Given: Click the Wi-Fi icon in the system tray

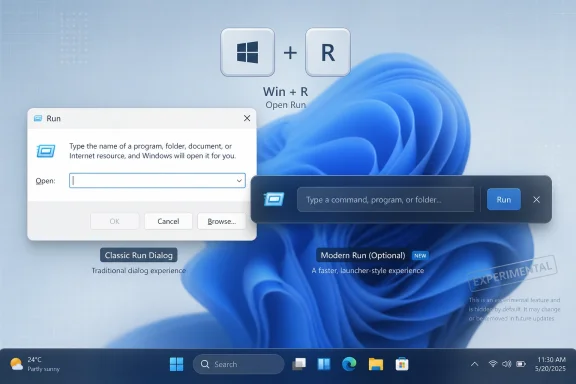Looking at the screenshot, I should 493,364.
